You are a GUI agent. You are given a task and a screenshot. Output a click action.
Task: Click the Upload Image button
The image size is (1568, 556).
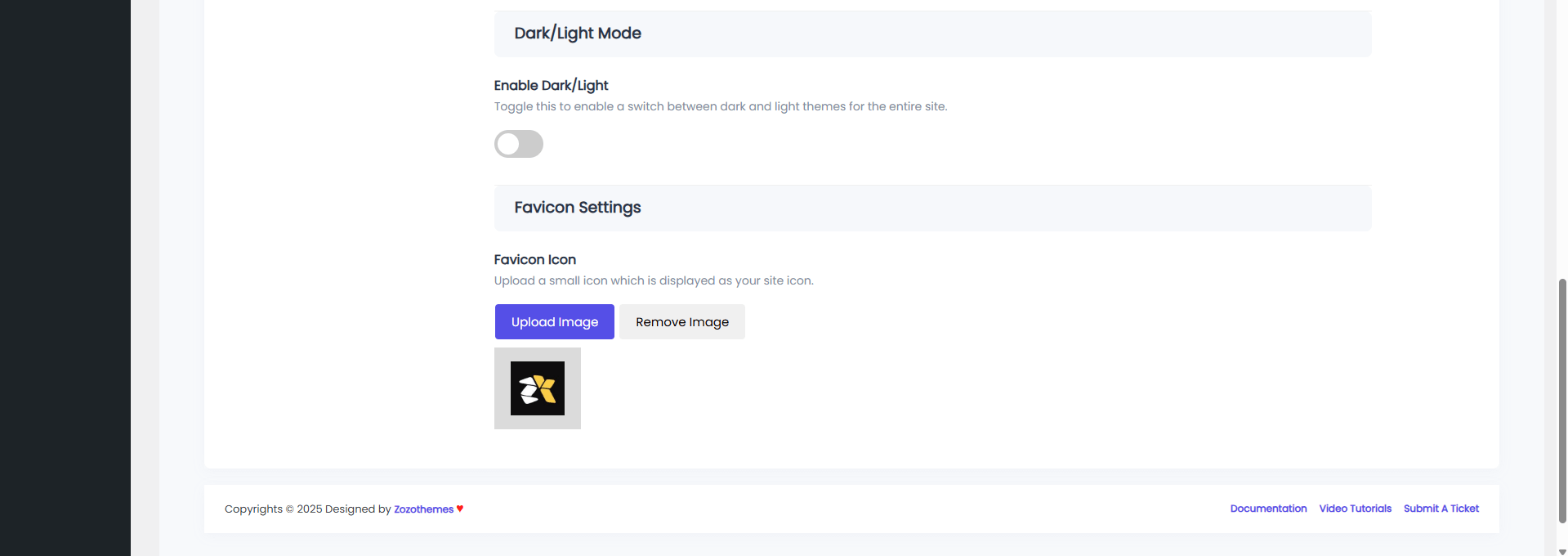pyautogui.click(x=554, y=322)
